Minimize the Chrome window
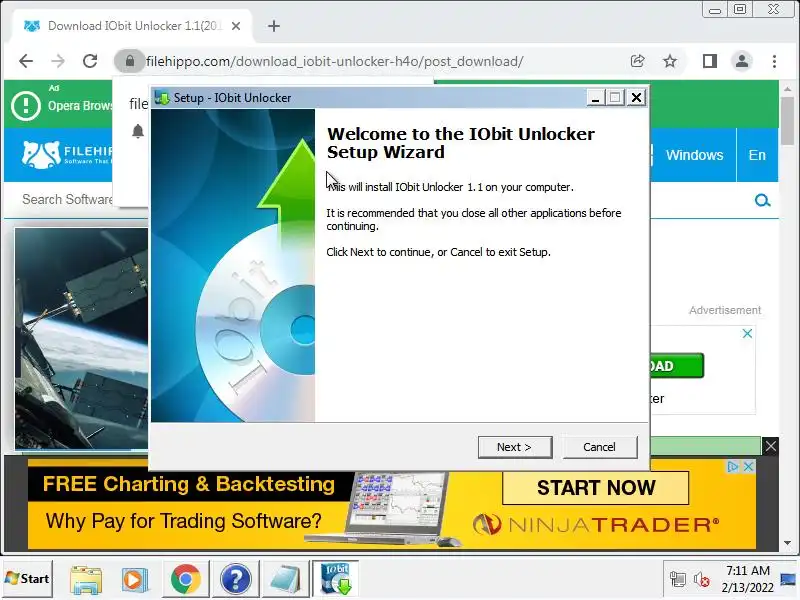Image resolution: width=800 pixels, height=600 pixels. pyautogui.click(x=715, y=10)
